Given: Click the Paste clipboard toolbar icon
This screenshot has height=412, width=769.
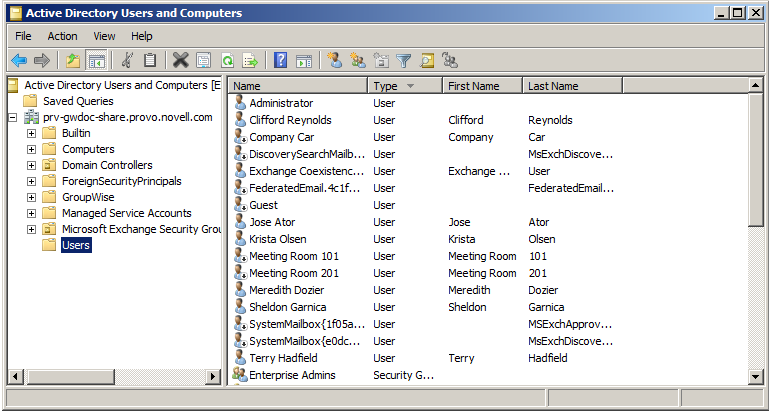Looking at the screenshot, I should click(150, 61).
